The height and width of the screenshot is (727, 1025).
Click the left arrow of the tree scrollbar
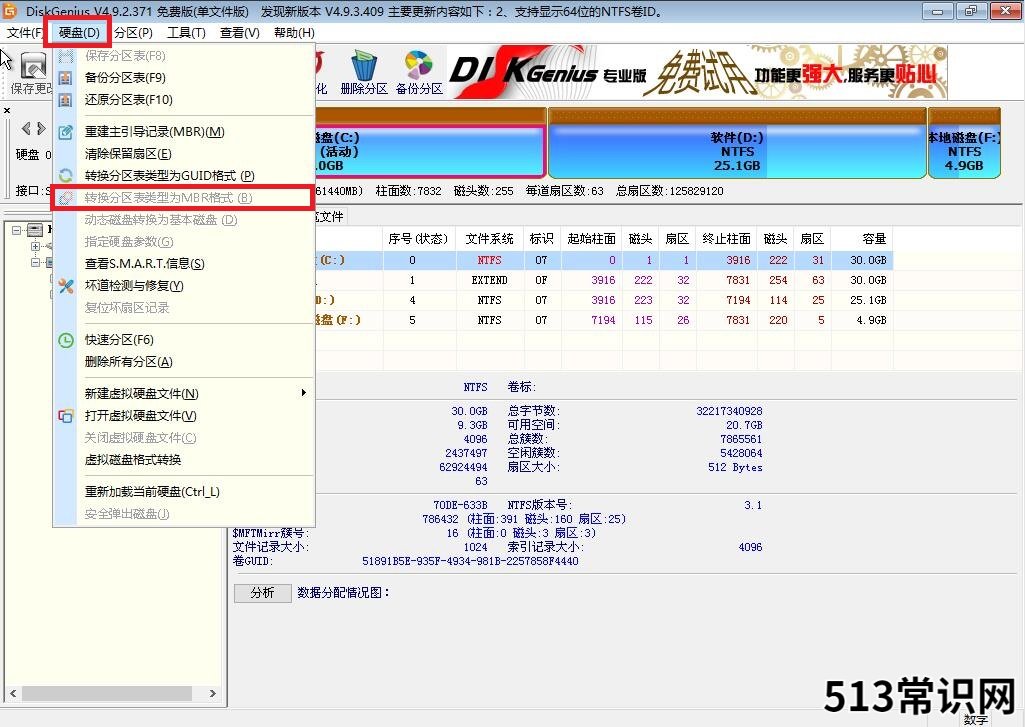12,693
